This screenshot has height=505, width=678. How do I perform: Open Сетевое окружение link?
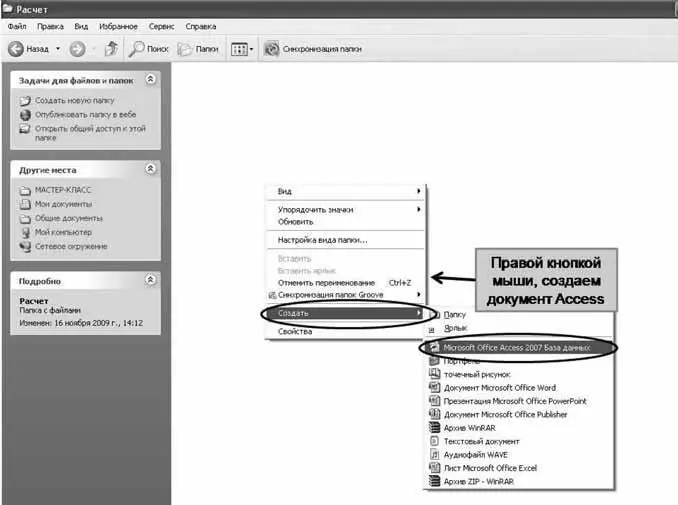71,246
